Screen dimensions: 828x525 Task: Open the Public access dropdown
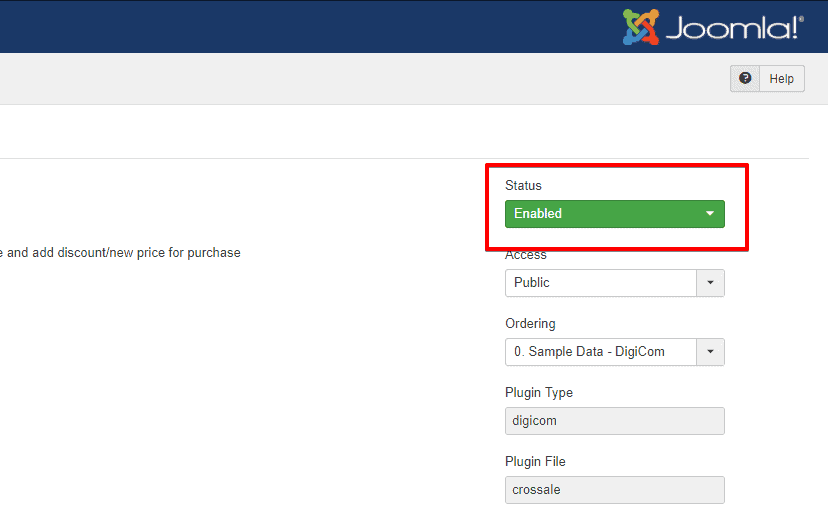point(600,283)
